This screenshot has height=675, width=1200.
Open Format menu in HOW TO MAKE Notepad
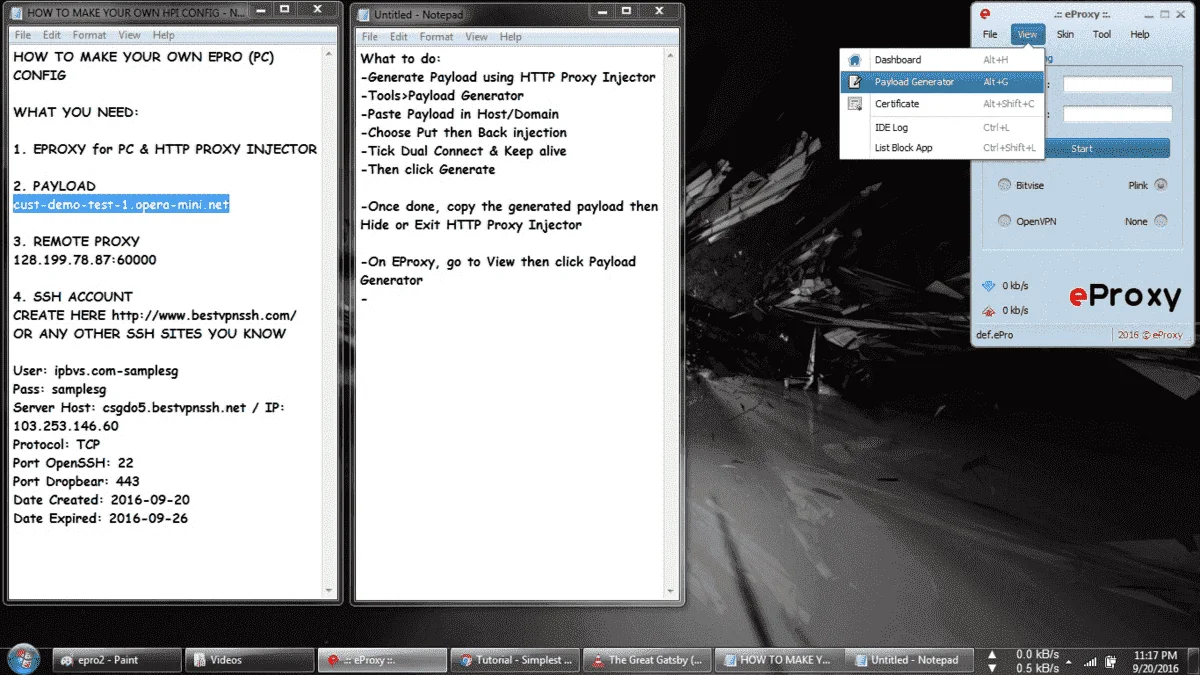coord(90,35)
